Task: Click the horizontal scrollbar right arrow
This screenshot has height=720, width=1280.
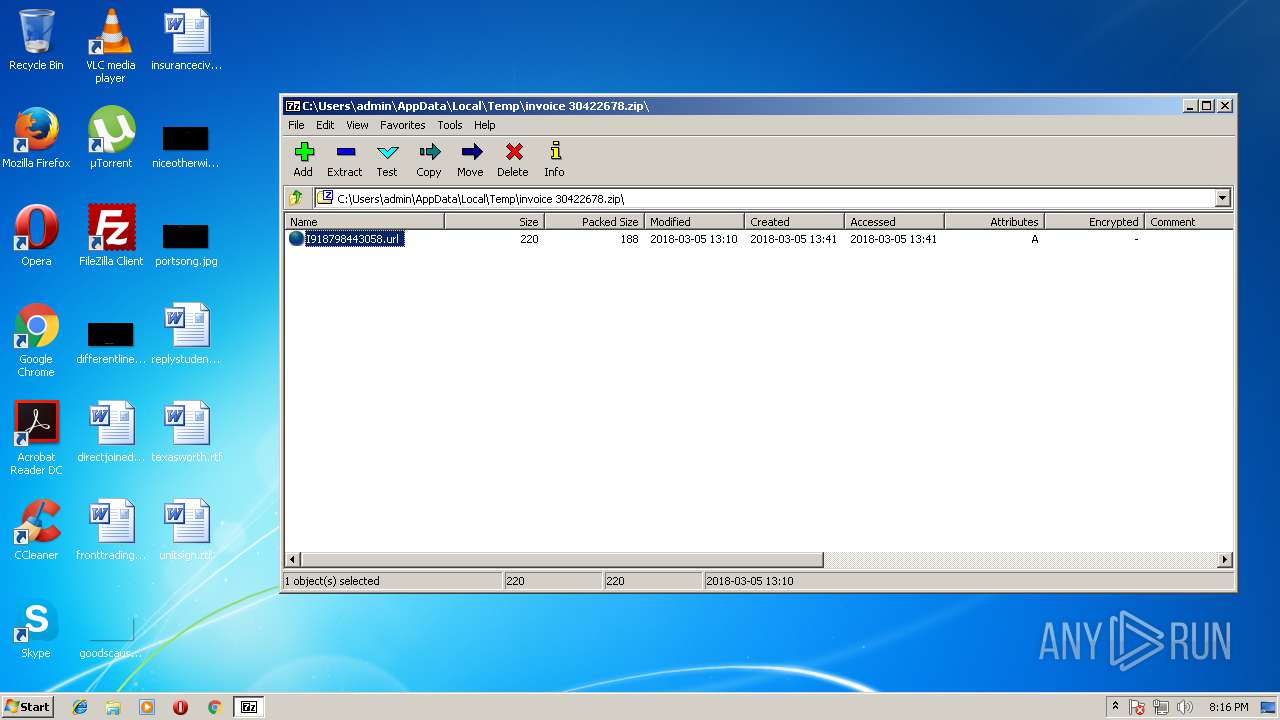Action: click(1225, 560)
